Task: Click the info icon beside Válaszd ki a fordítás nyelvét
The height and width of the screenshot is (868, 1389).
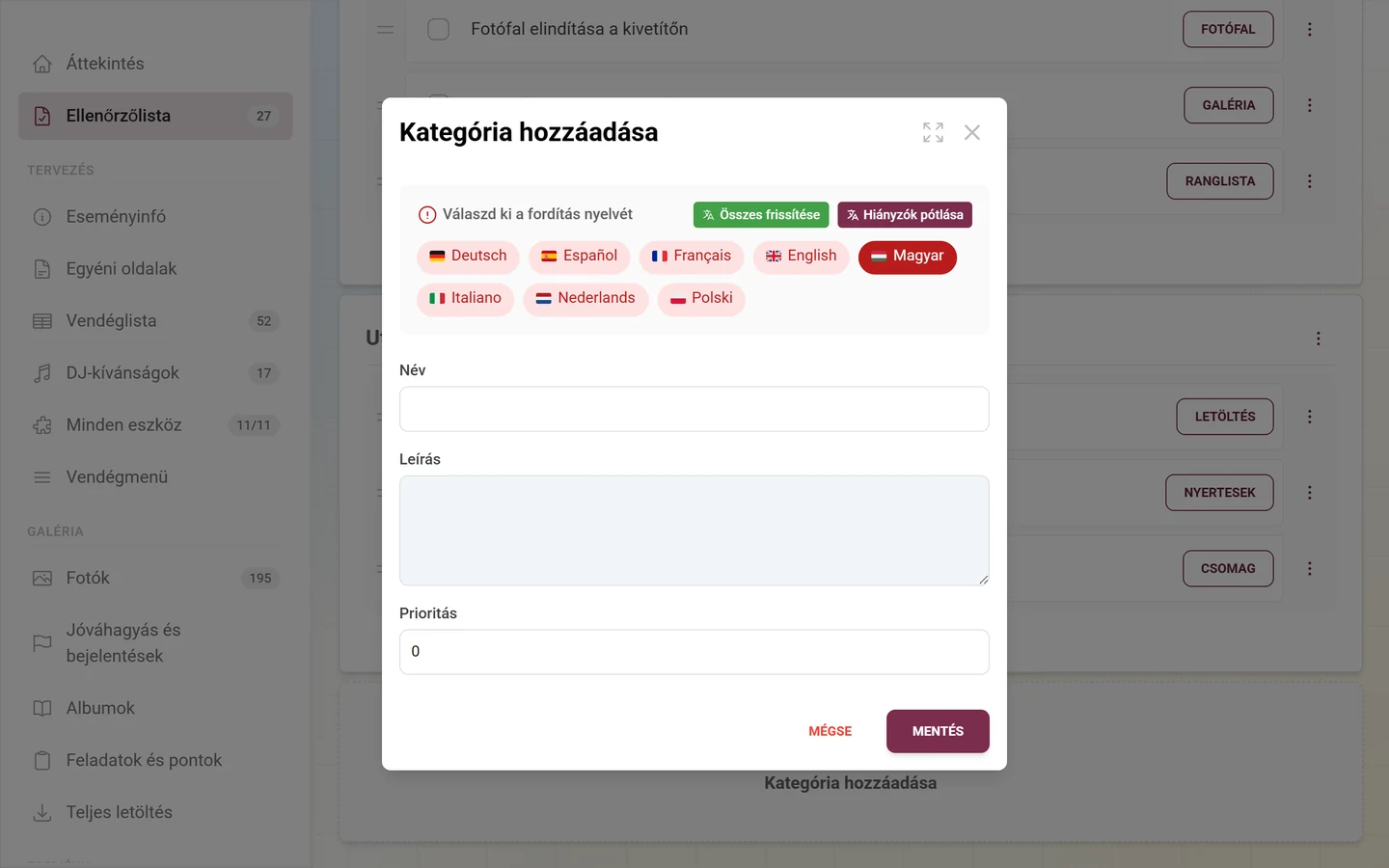Action: click(x=427, y=215)
